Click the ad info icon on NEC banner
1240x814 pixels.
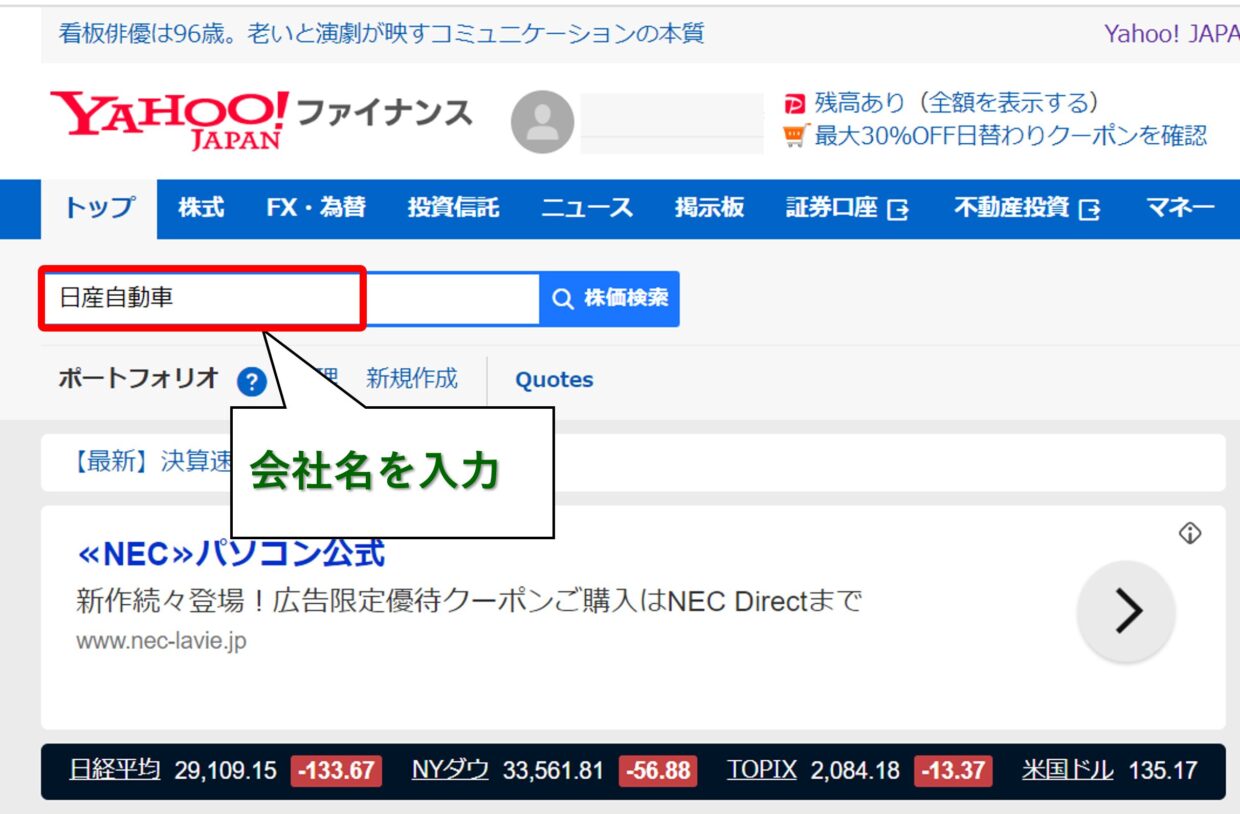[x=1189, y=533]
